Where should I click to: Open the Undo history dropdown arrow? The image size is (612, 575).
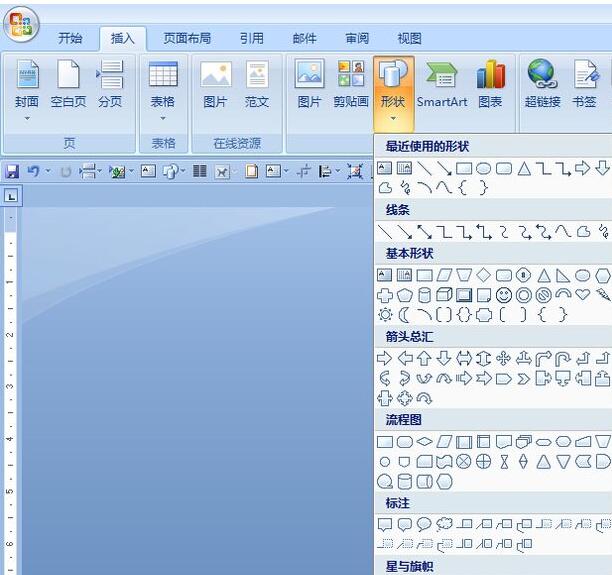click(x=48, y=171)
